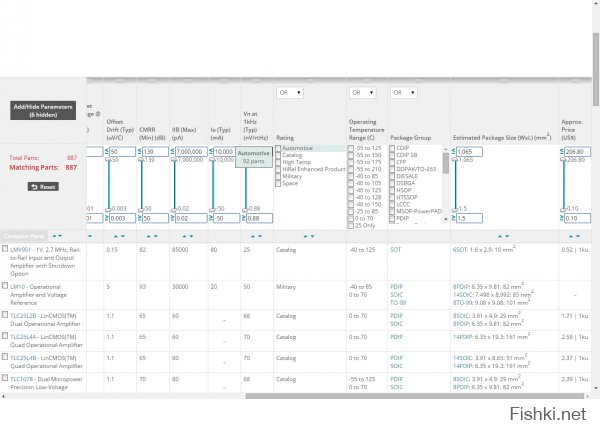
Task: Open the Rating OR logic dropdown
Action: [291, 93]
